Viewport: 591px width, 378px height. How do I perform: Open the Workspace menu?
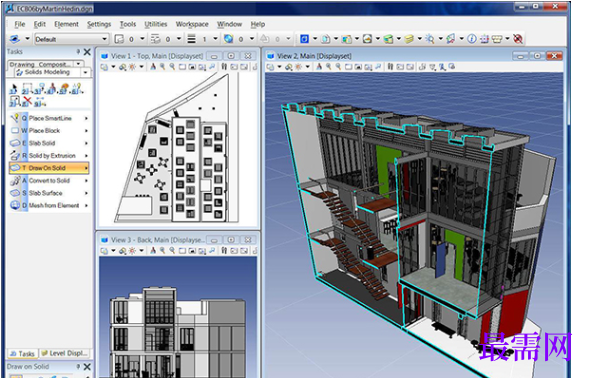pos(192,24)
